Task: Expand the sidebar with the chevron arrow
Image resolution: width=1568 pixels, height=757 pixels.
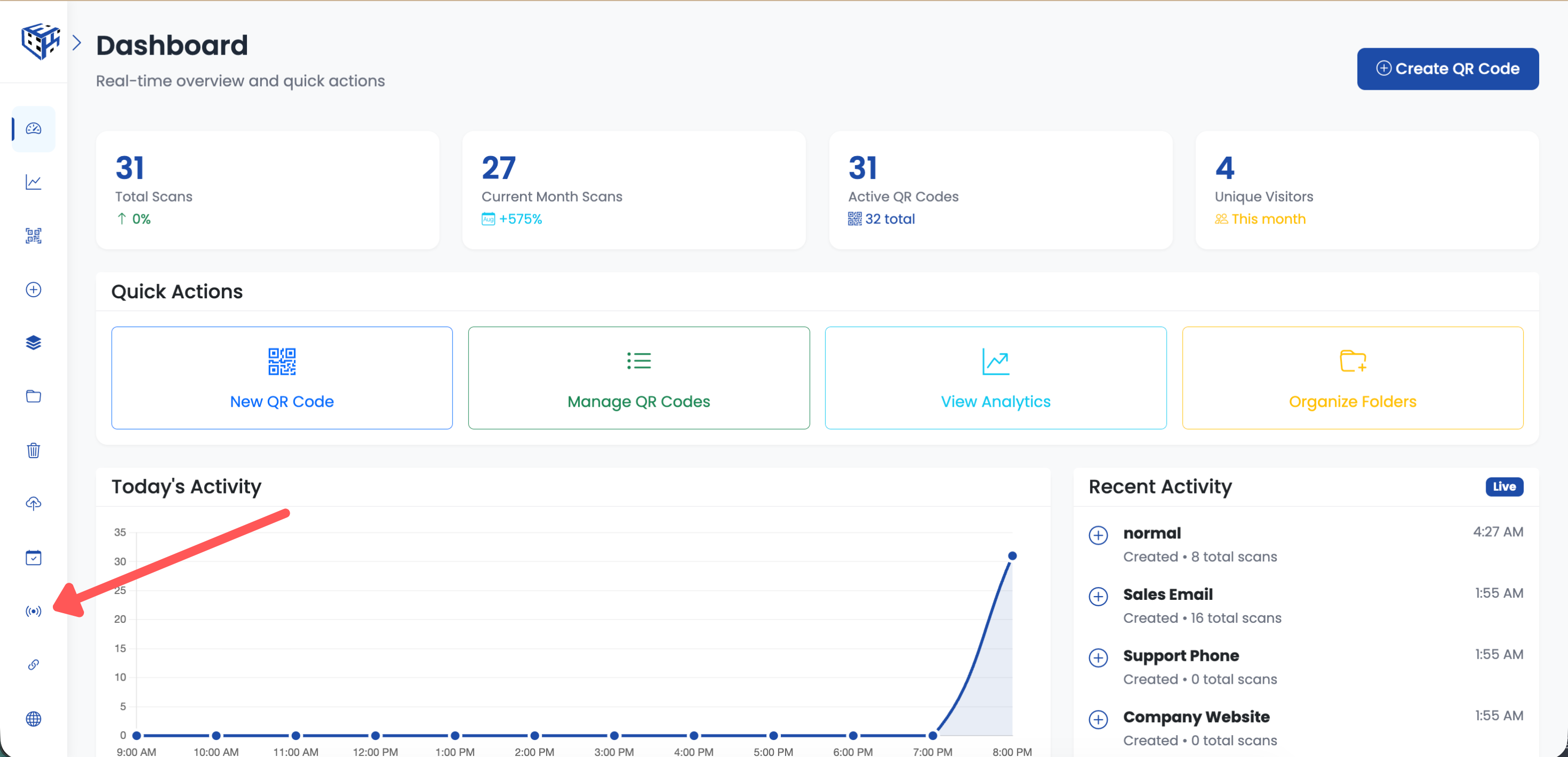Action: coord(77,43)
